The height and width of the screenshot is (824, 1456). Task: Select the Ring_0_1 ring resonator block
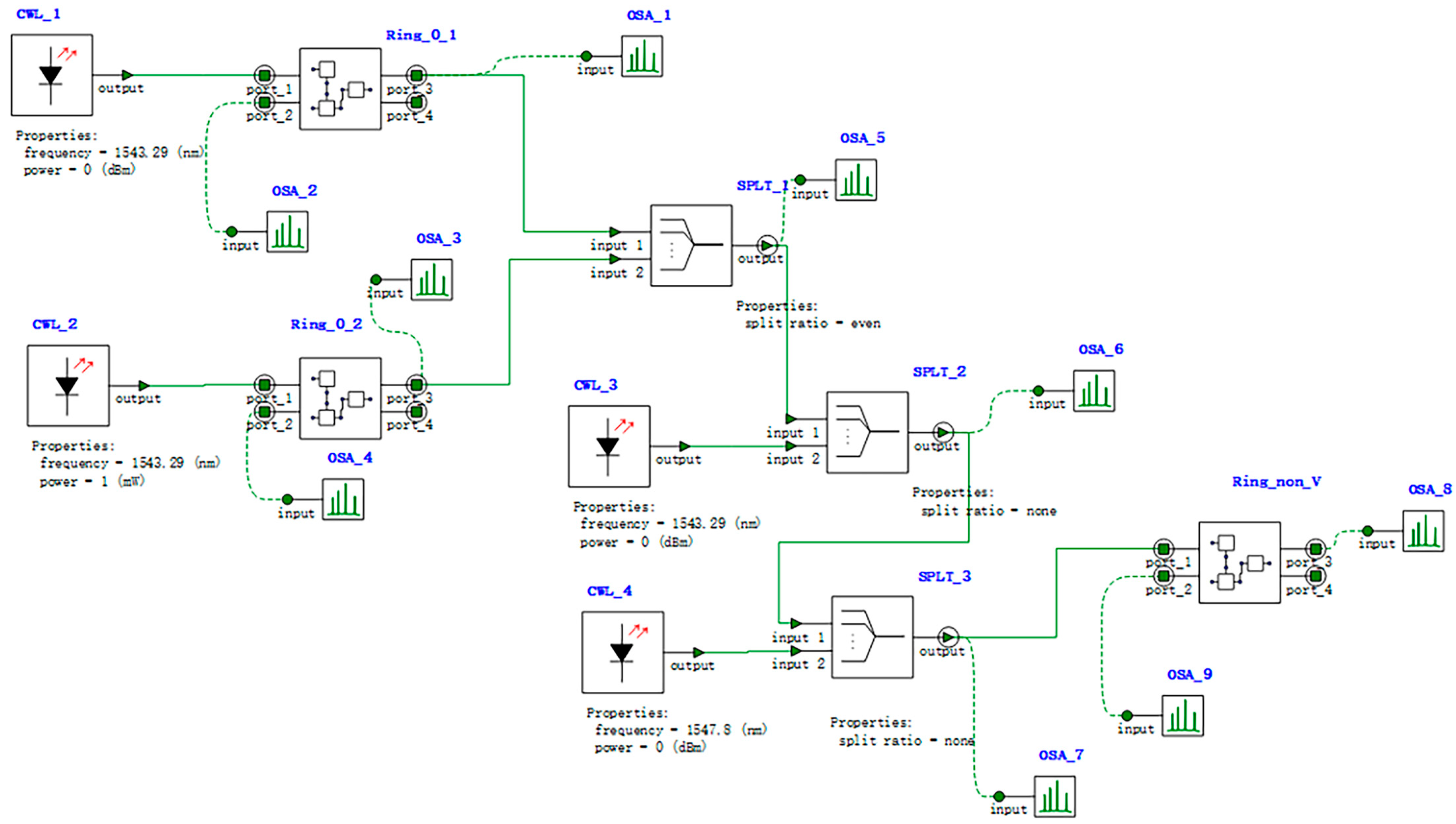(340, 89)
